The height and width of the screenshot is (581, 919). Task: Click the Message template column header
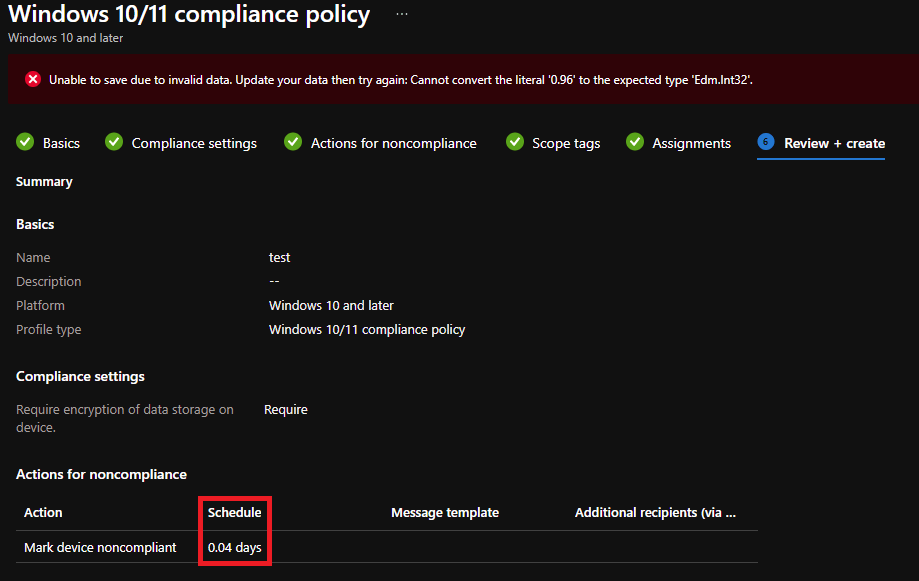point(444,512)
